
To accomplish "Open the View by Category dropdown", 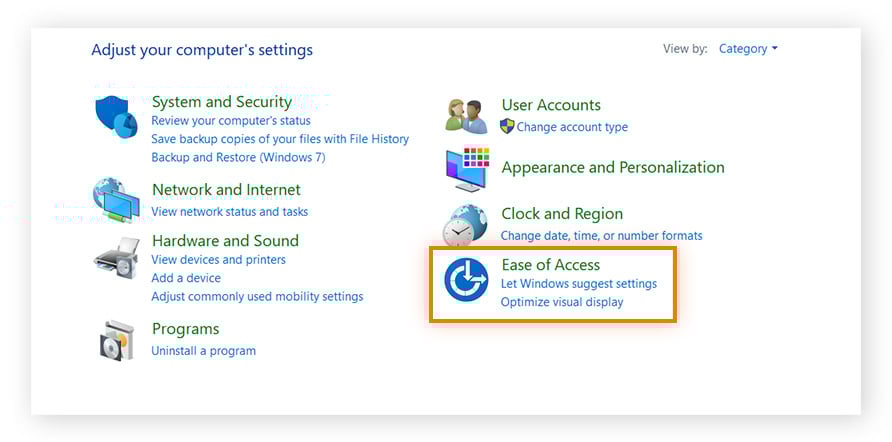I will point(748,49).
